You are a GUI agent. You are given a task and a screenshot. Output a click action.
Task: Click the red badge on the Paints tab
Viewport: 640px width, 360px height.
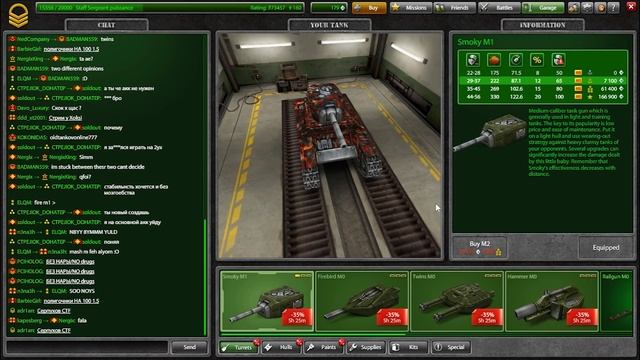coord(342,342)
